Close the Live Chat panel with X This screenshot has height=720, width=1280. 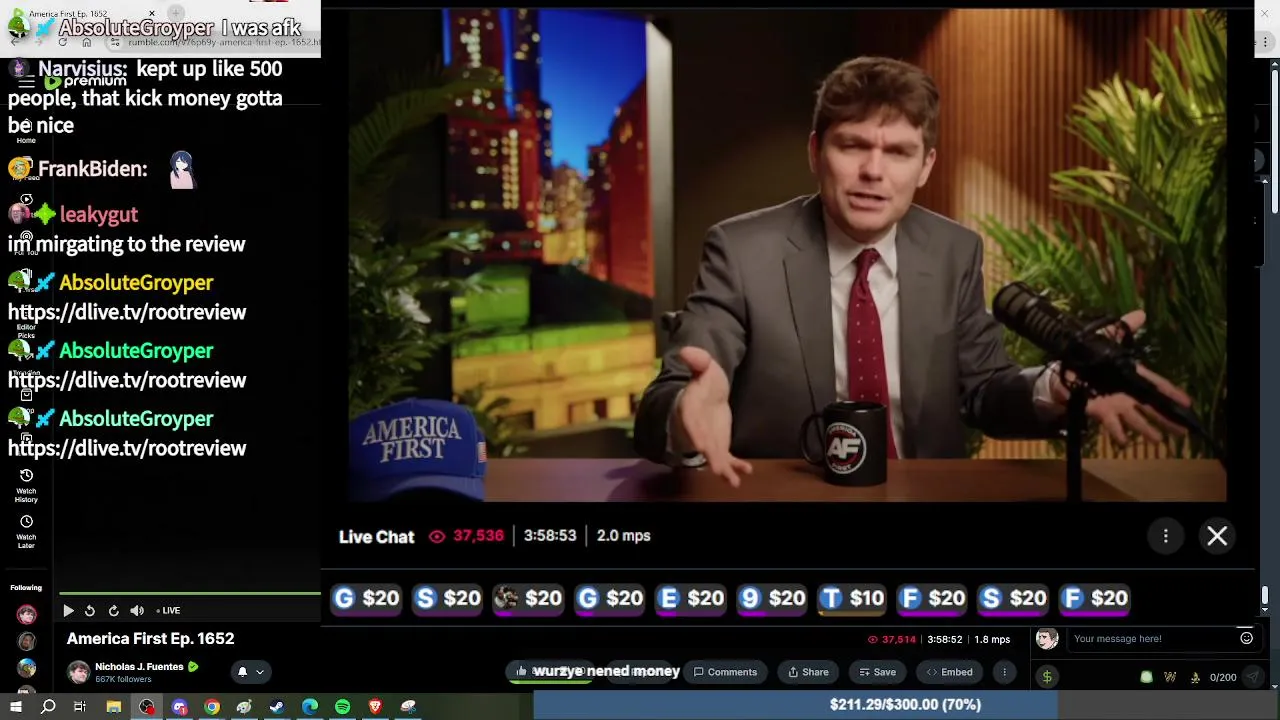1217,536
